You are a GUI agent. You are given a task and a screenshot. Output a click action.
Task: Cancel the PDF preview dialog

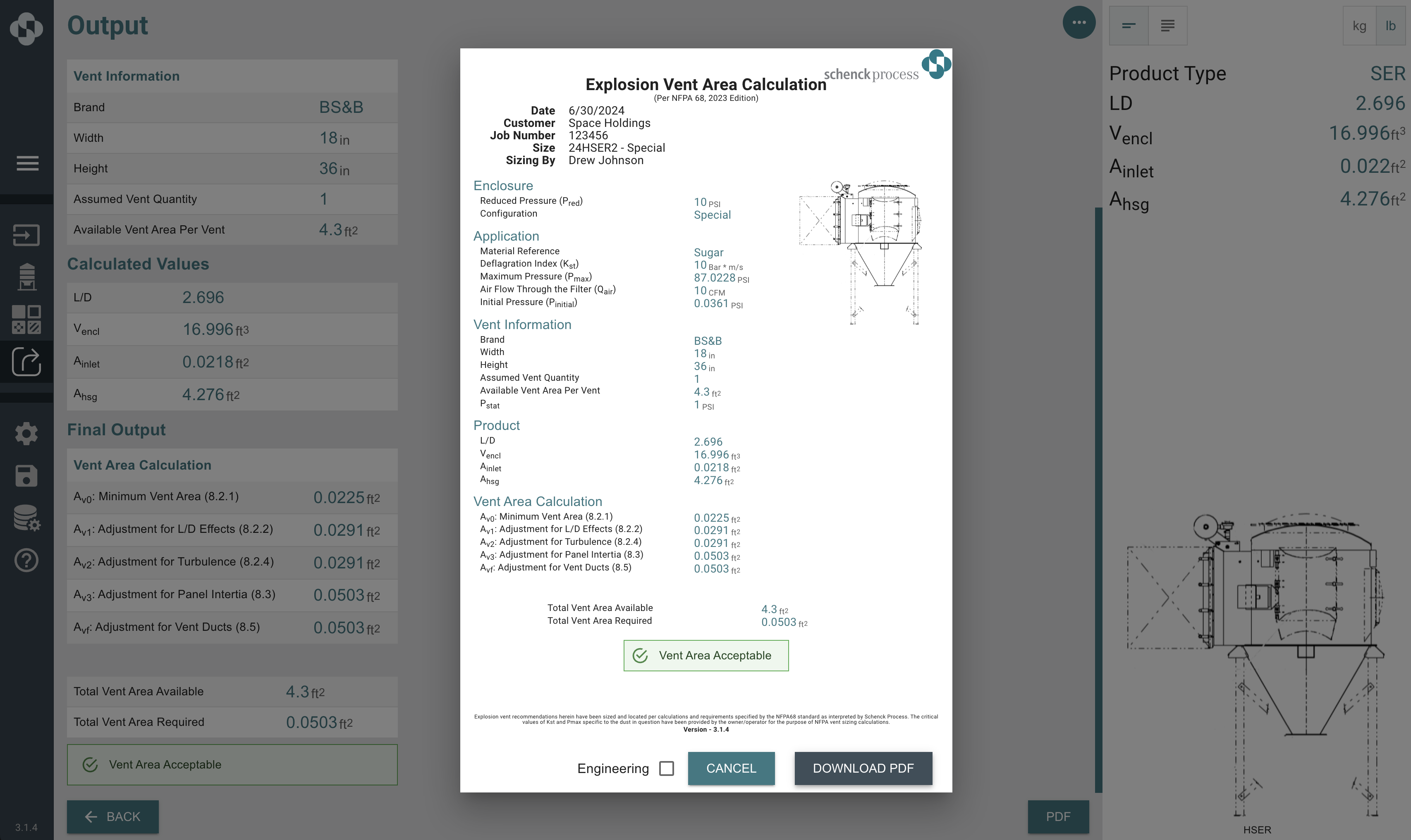[x=731, y=768]
